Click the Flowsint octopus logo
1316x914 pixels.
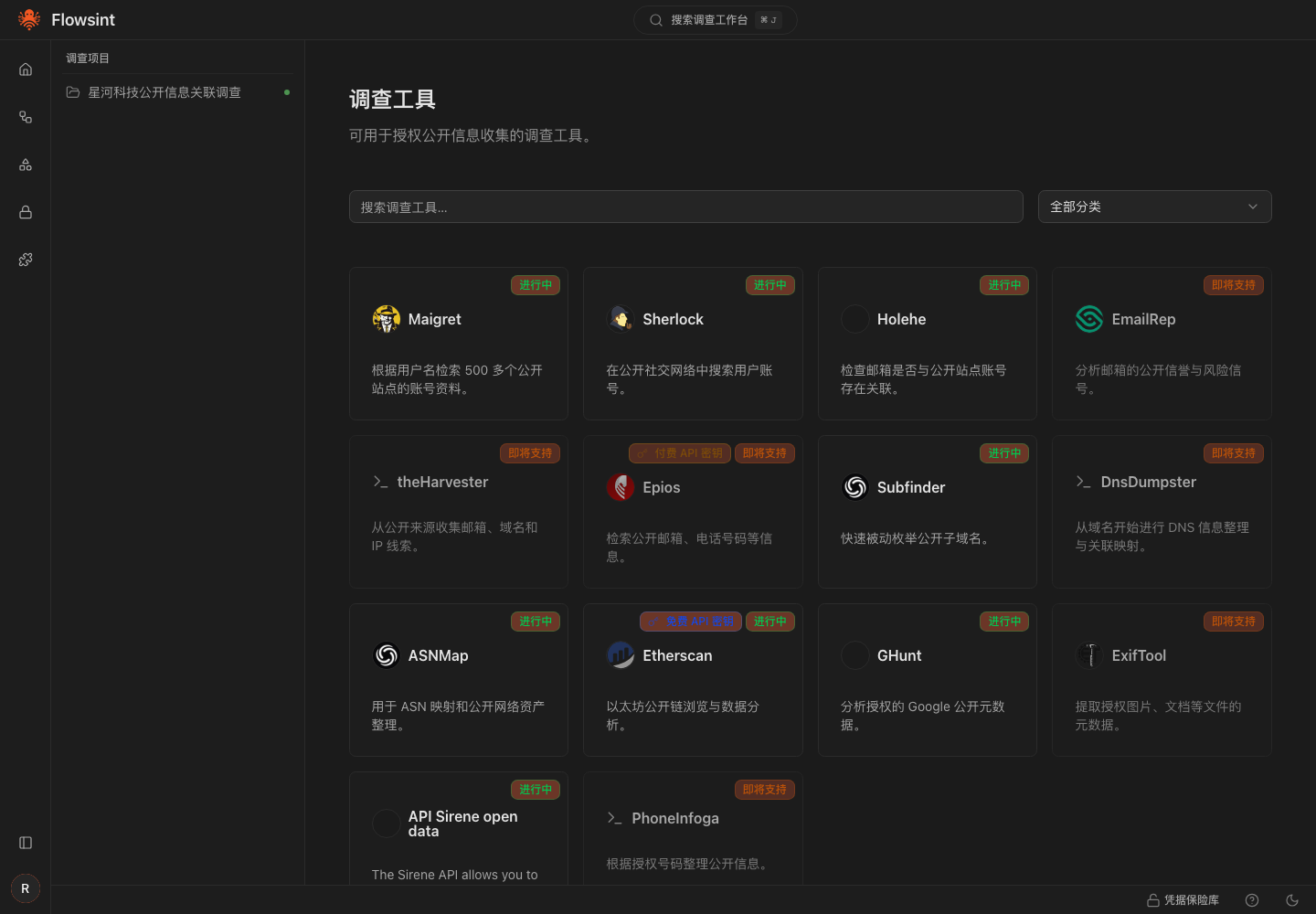click(29, 19)
